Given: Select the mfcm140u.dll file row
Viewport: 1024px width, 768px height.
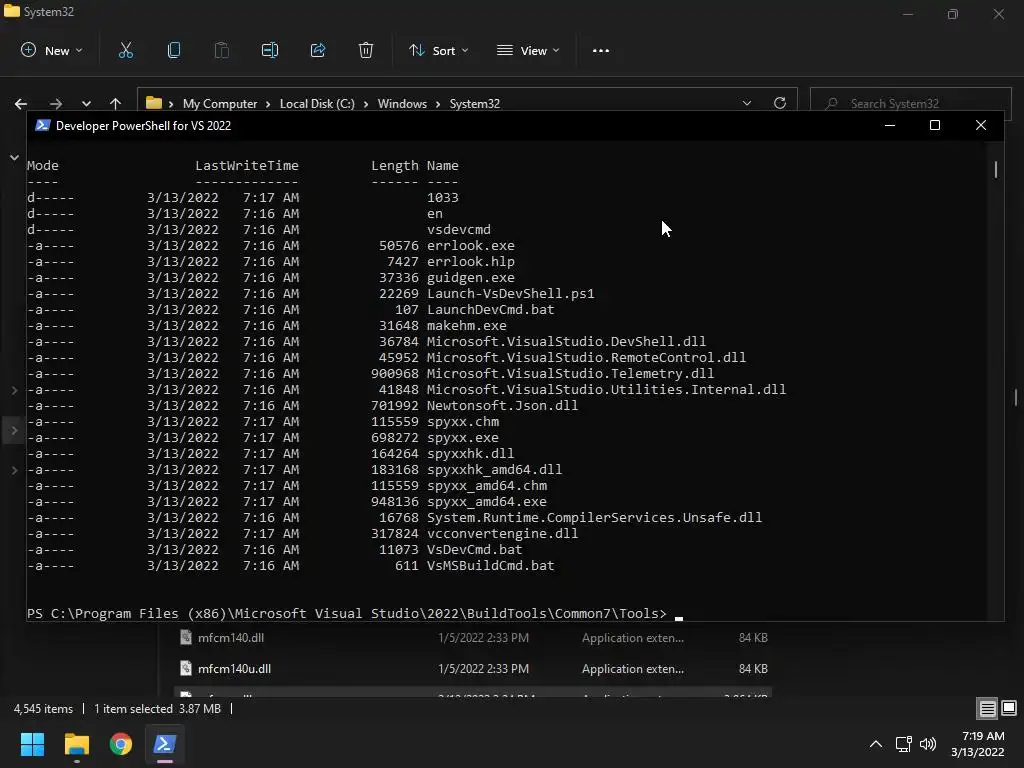Looking at the screenshot, I should (x=473, y=669).
